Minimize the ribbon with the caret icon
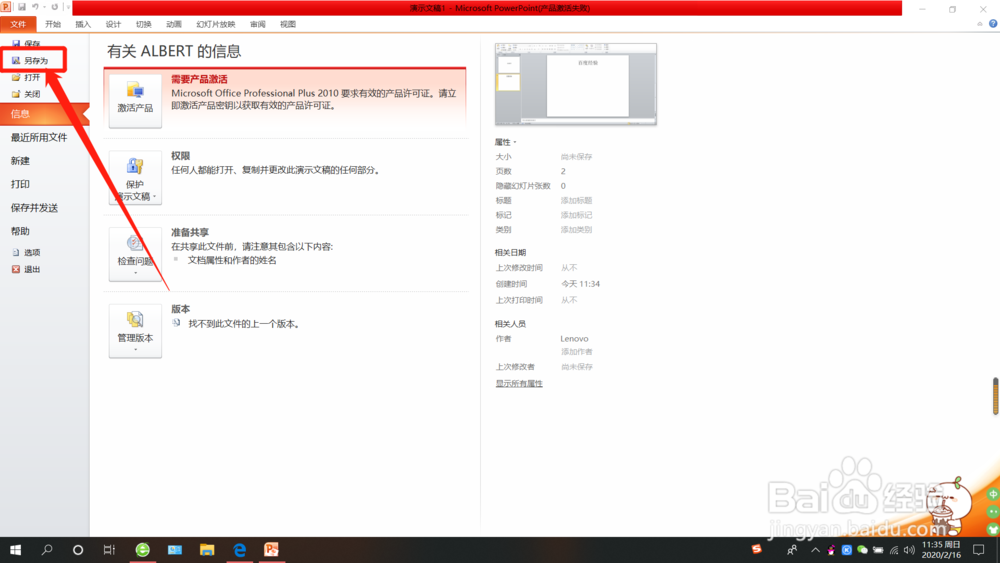This screenshot has width=1000, height=563. click(980, 24)
